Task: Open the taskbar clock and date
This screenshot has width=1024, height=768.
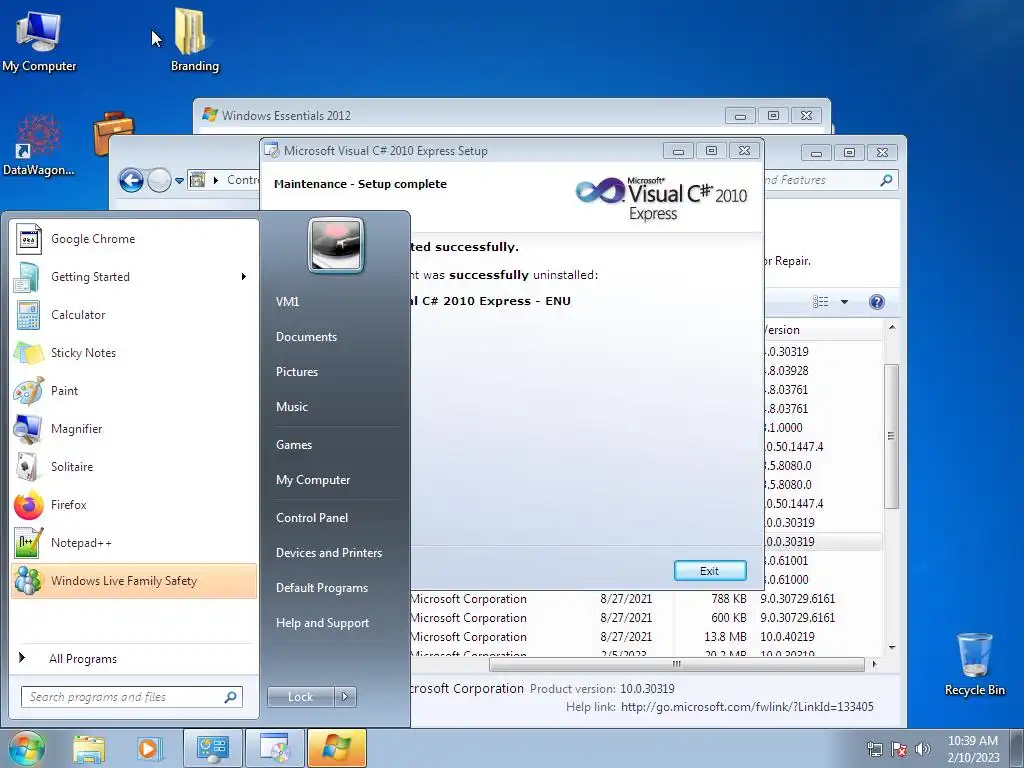Action: (973, 749)
